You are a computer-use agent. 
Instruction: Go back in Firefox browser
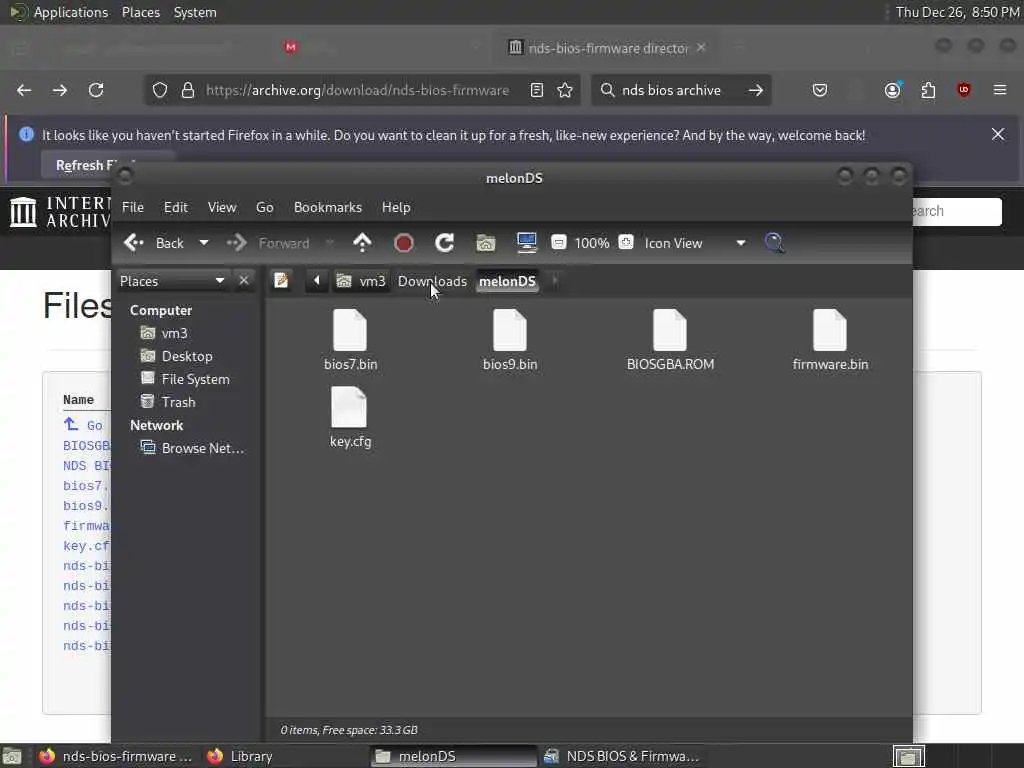click(x=24, y=90)
